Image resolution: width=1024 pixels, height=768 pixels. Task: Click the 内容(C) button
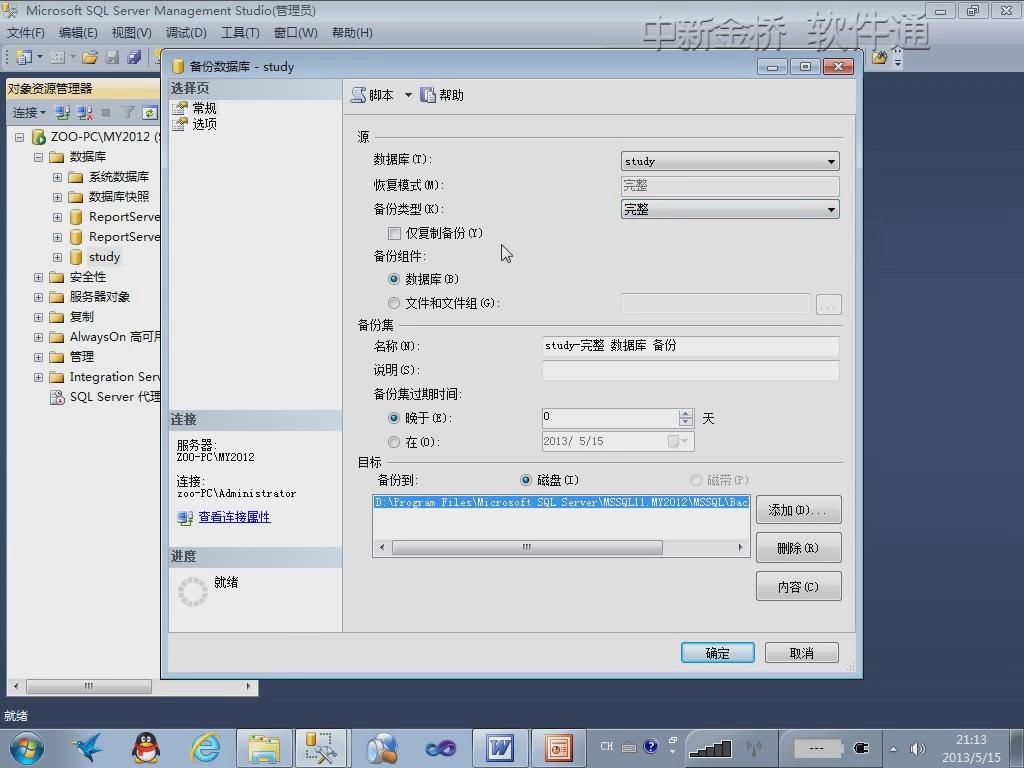point(798,586)
